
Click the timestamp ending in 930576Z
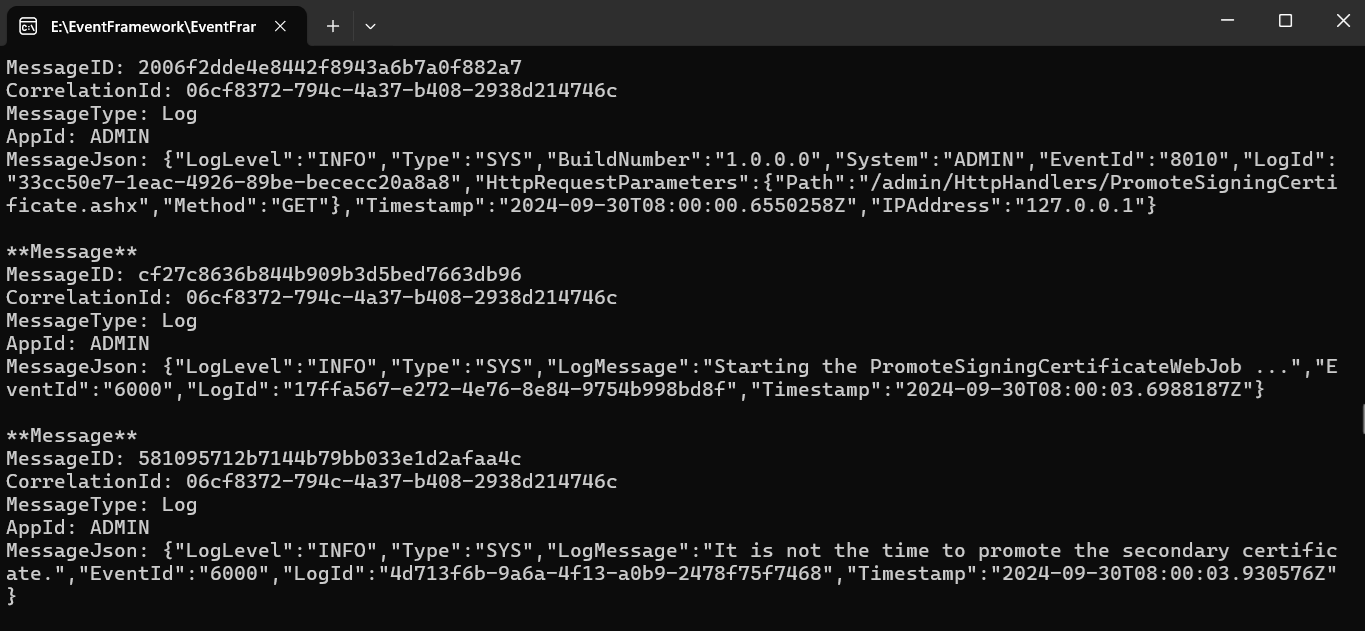tap(1168, 574)
